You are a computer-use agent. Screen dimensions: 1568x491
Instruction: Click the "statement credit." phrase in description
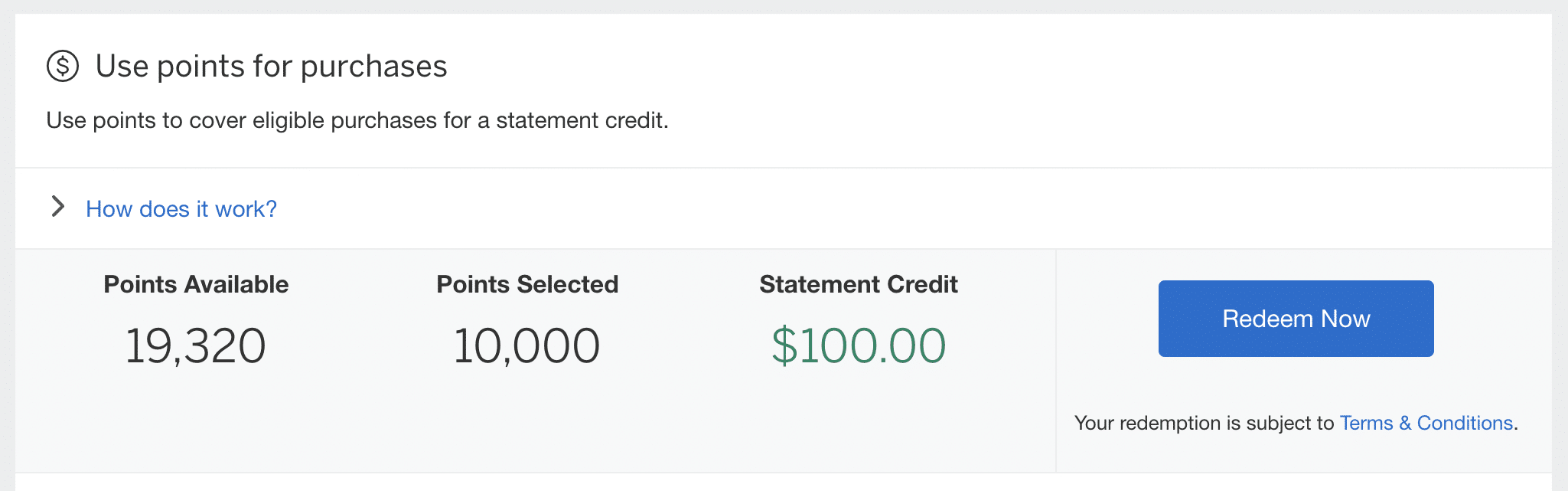click(582, 120)
